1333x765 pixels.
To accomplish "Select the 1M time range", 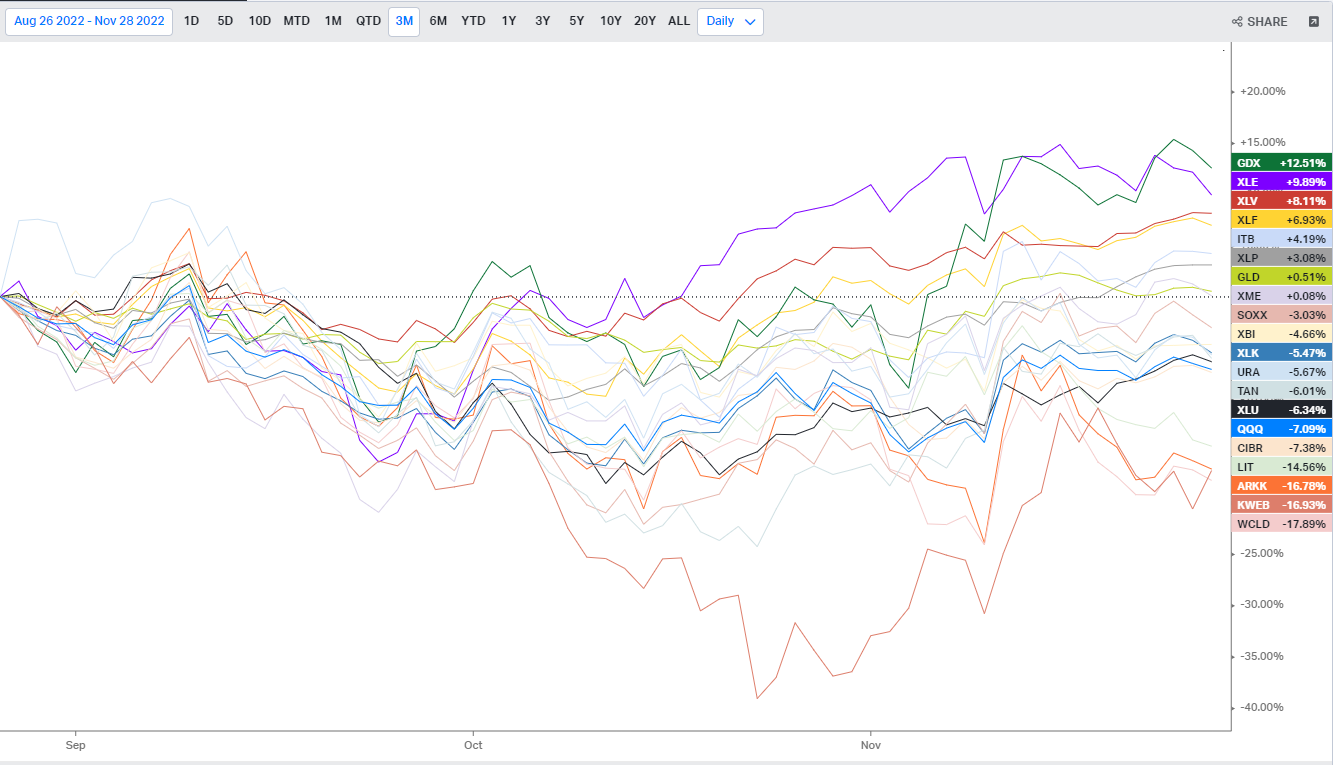I will point(333,21).
